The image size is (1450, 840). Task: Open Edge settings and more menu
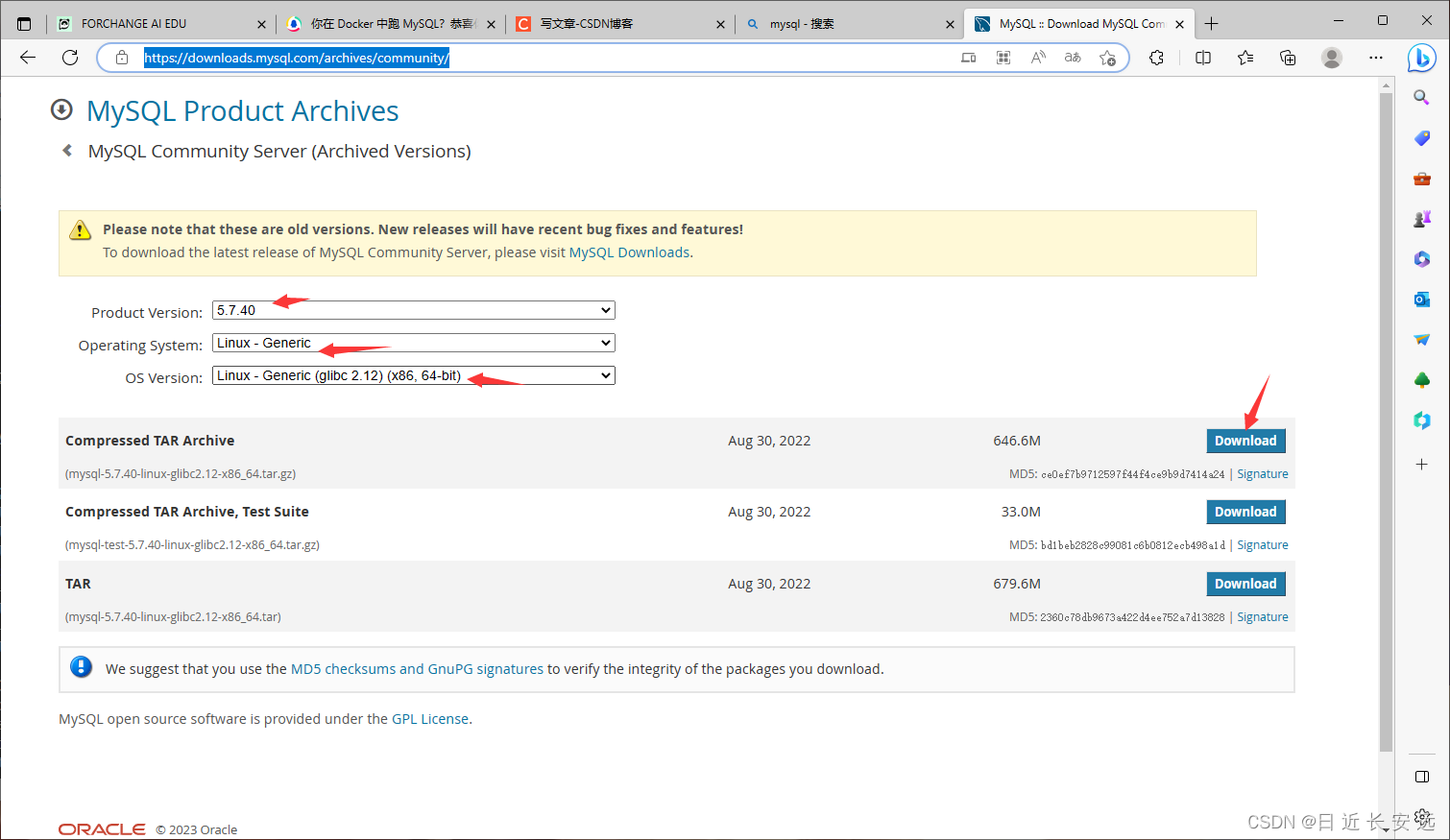(1376, 58)
